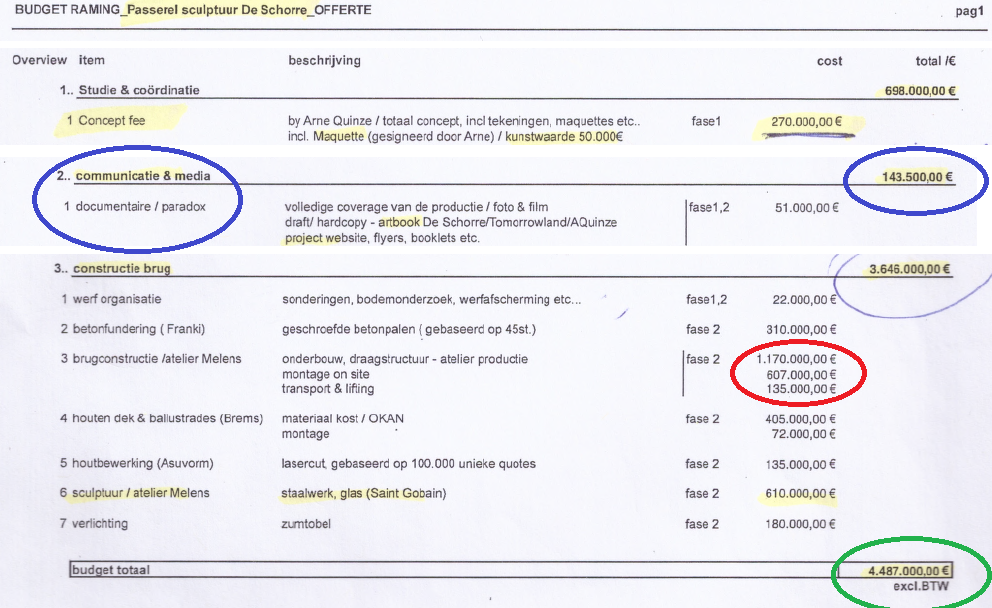Select the houtbewerking (Asuvorm) item
992x608 pixels.
point(142,464)
